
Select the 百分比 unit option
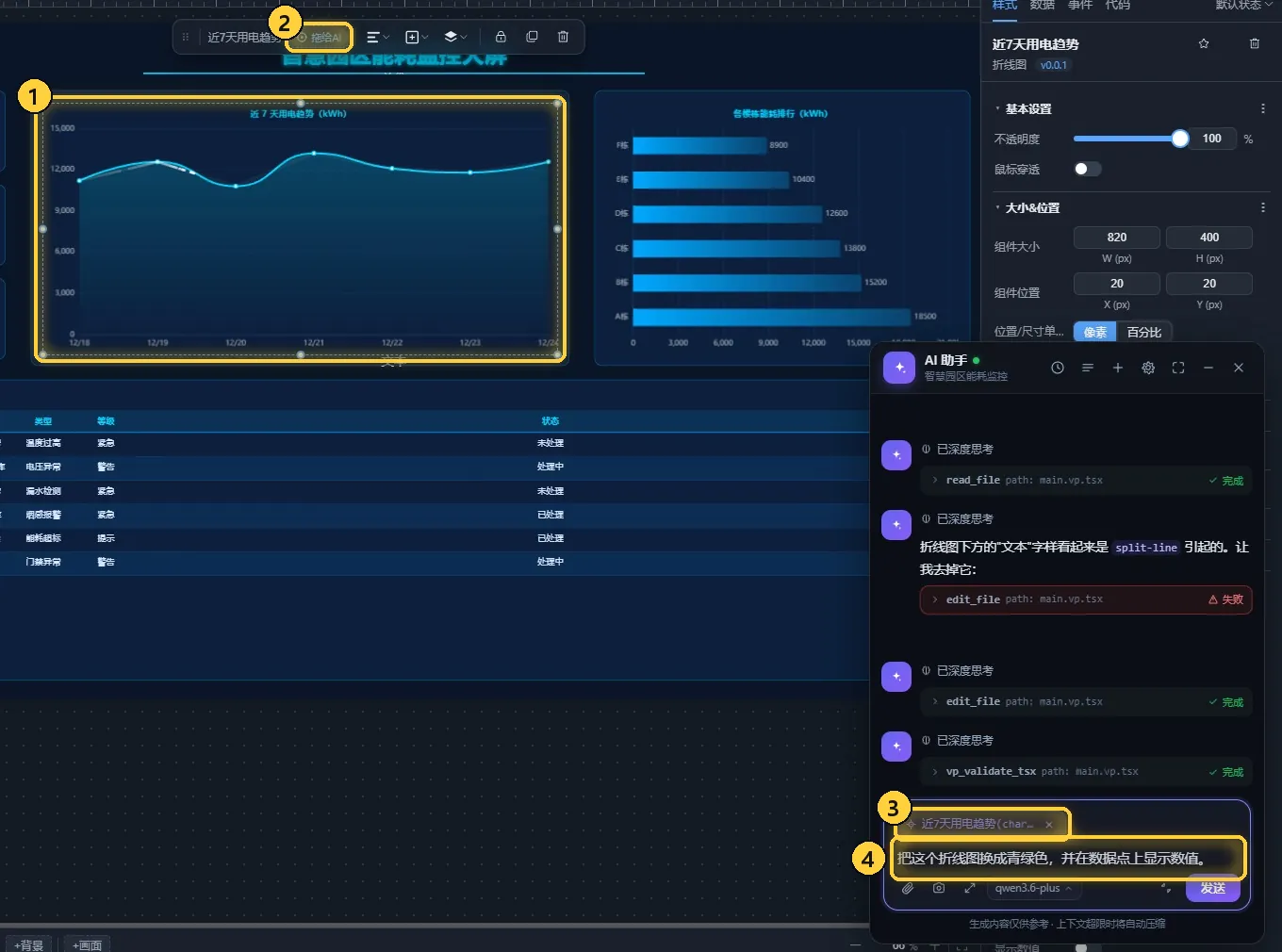pyautogui.click(x=1144, y=332)
